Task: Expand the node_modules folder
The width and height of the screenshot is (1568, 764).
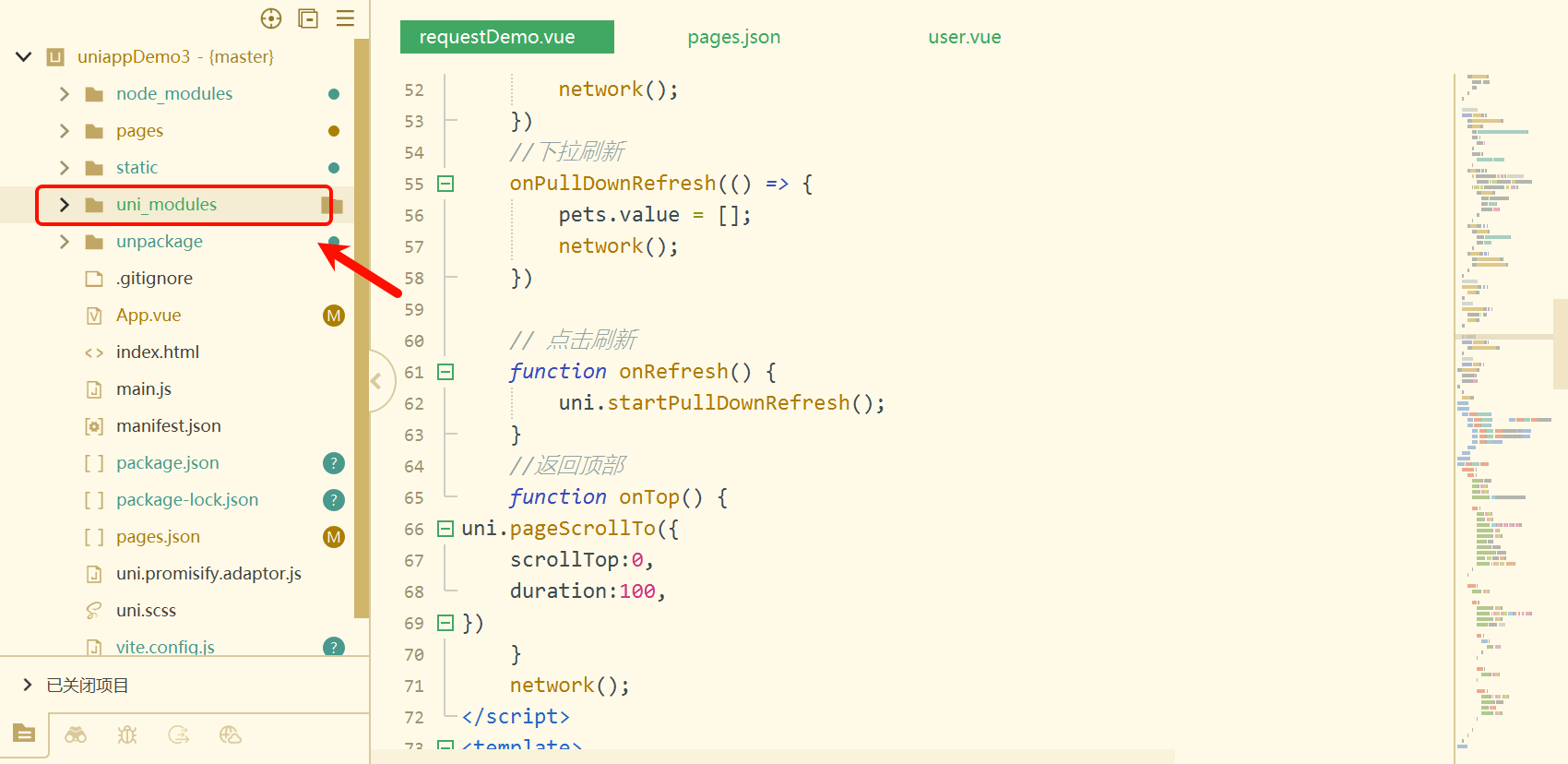Action: point(65,93)
